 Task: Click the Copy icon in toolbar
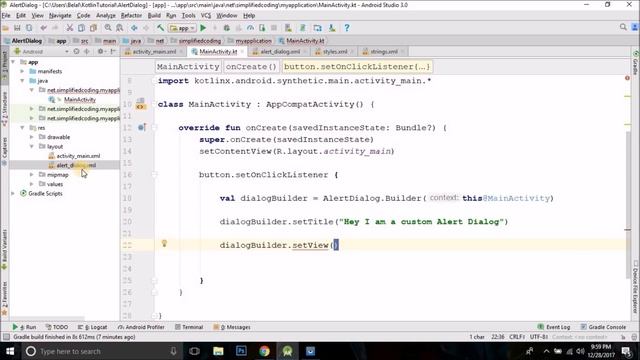(82, 28)
